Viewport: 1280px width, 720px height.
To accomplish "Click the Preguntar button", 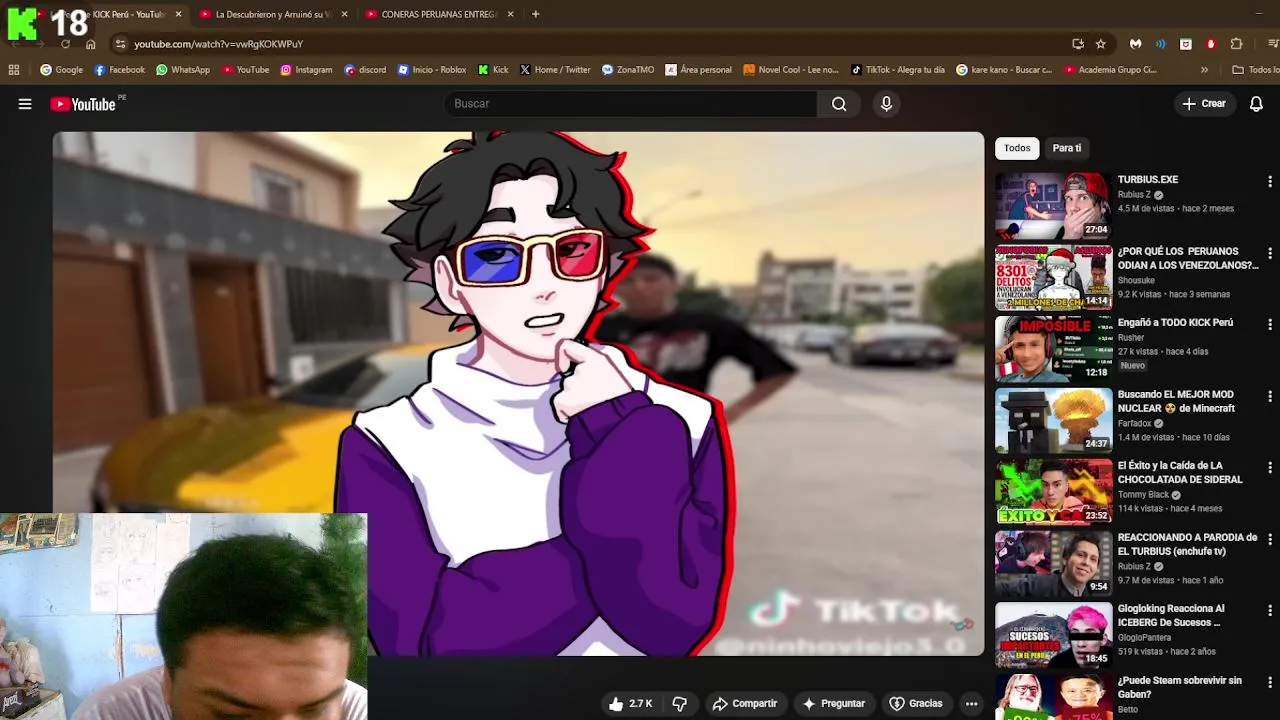I will pyautogui.click(x=833, y=704).
